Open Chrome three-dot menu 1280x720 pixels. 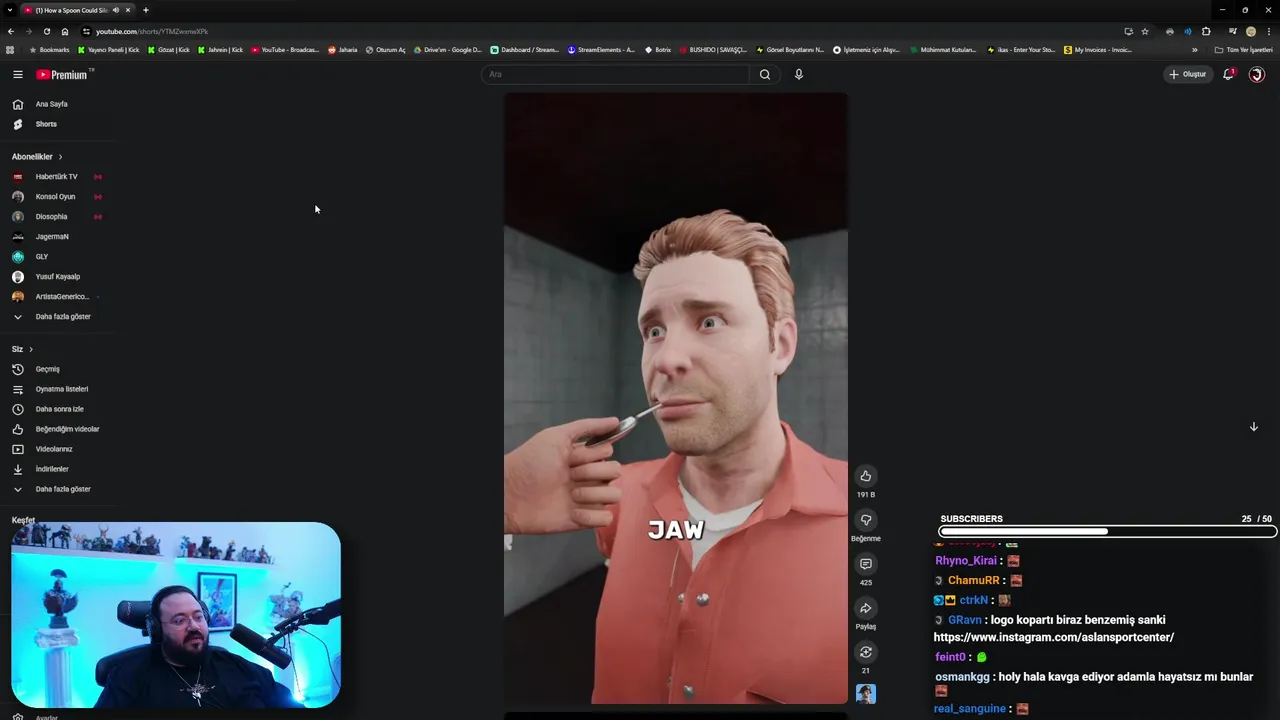tap(1269, 31)
